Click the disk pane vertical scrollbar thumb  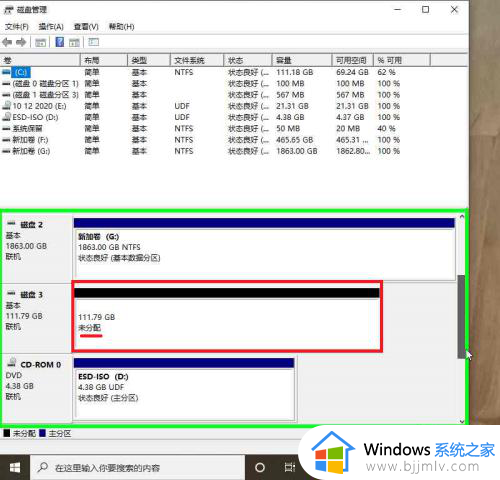pyautogui.click(x=461, y=317)
